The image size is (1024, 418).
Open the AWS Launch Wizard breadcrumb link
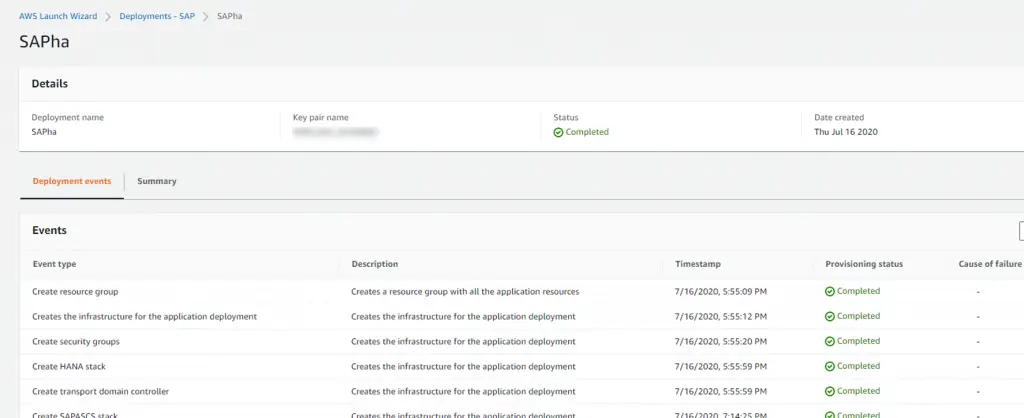58,16
